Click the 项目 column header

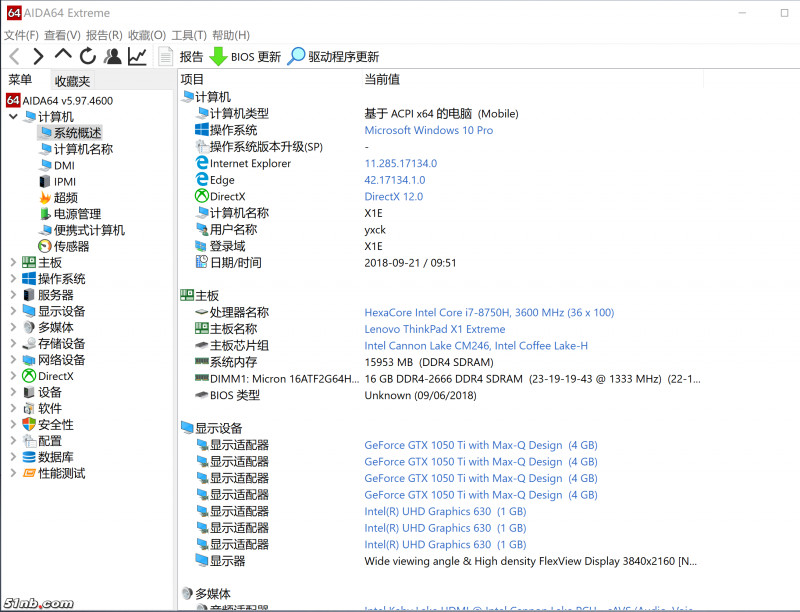click(x=192, y=80)
